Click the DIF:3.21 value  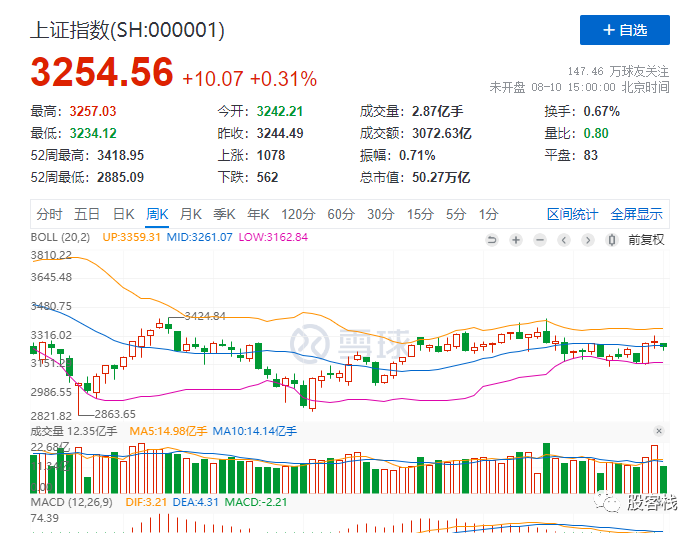[146, 502]
